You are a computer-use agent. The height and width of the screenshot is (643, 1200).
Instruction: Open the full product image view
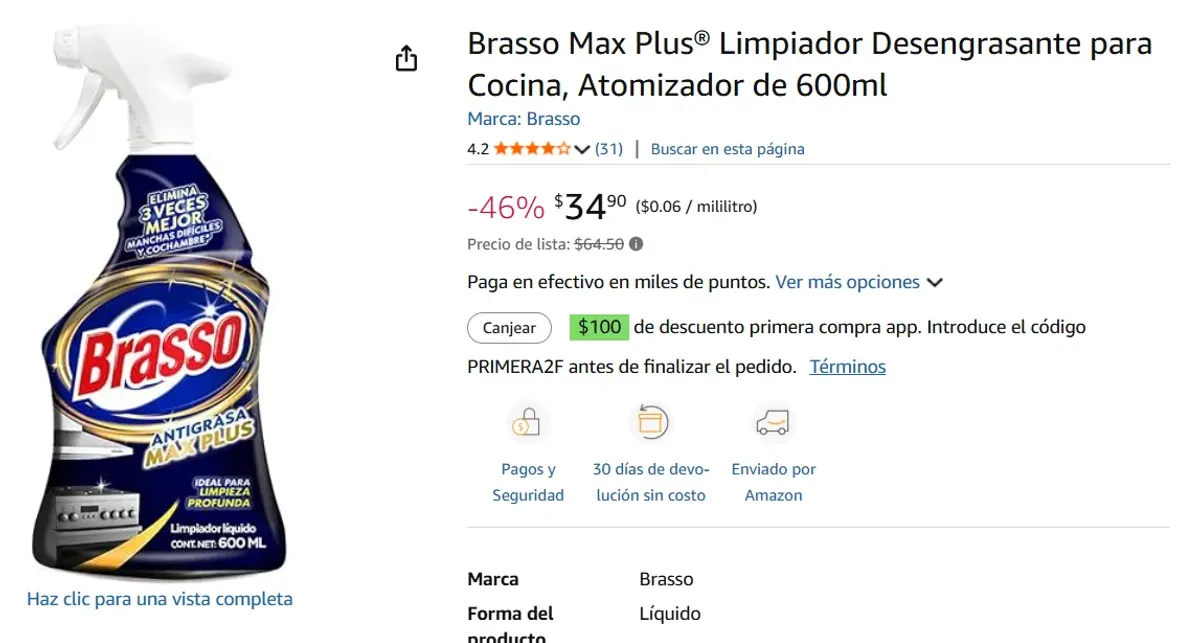click(x=159, y=599)
